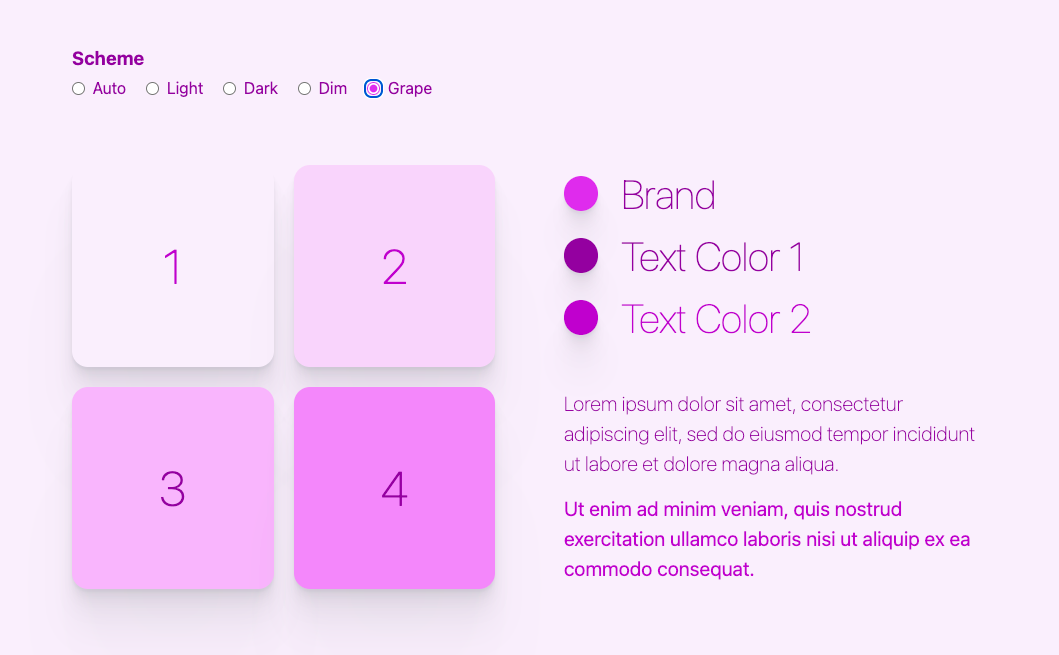Click the Text Color 2 label
1059x655 pixels.
point(715,319)
